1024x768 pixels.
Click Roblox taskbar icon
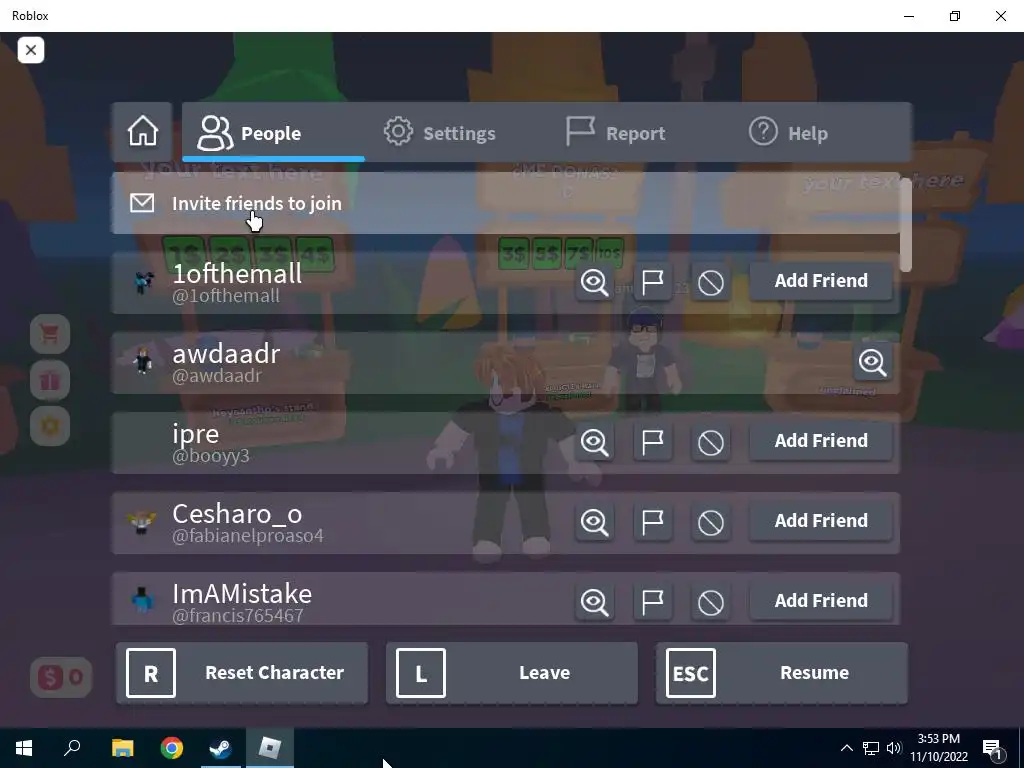270,748
